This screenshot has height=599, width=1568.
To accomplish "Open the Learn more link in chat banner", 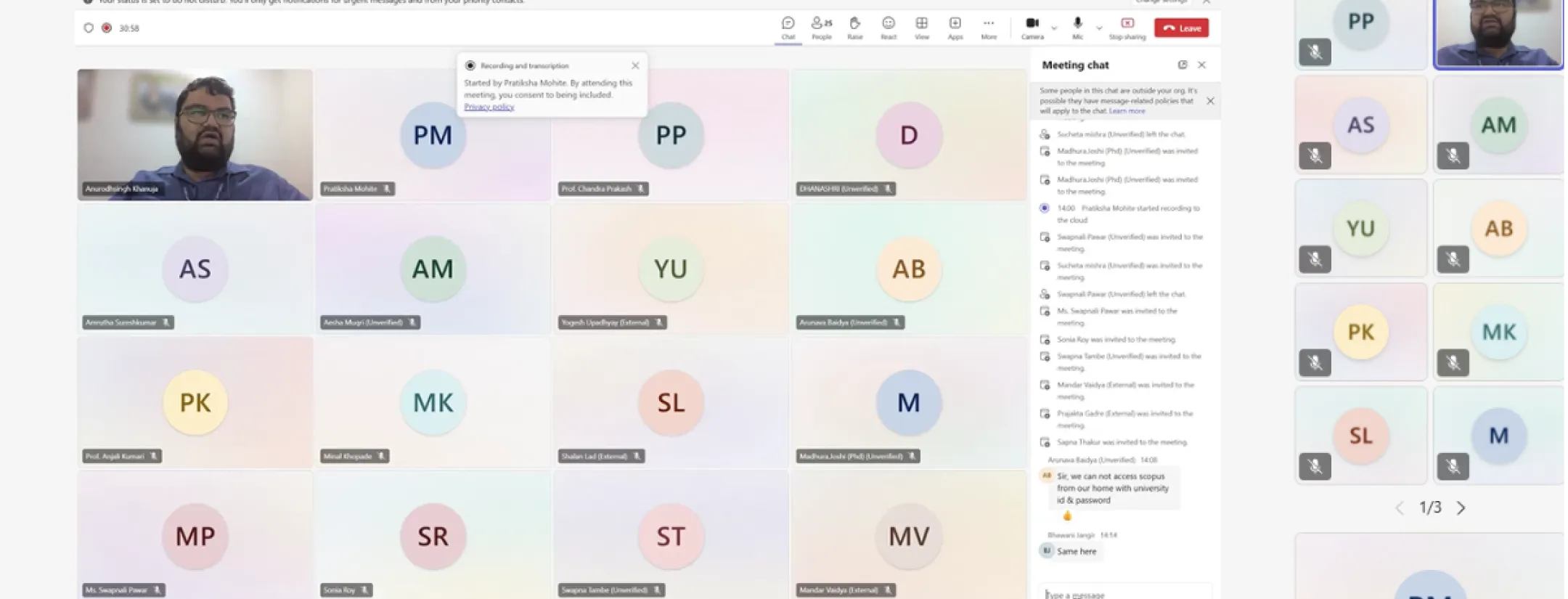I will (1127, 111).
